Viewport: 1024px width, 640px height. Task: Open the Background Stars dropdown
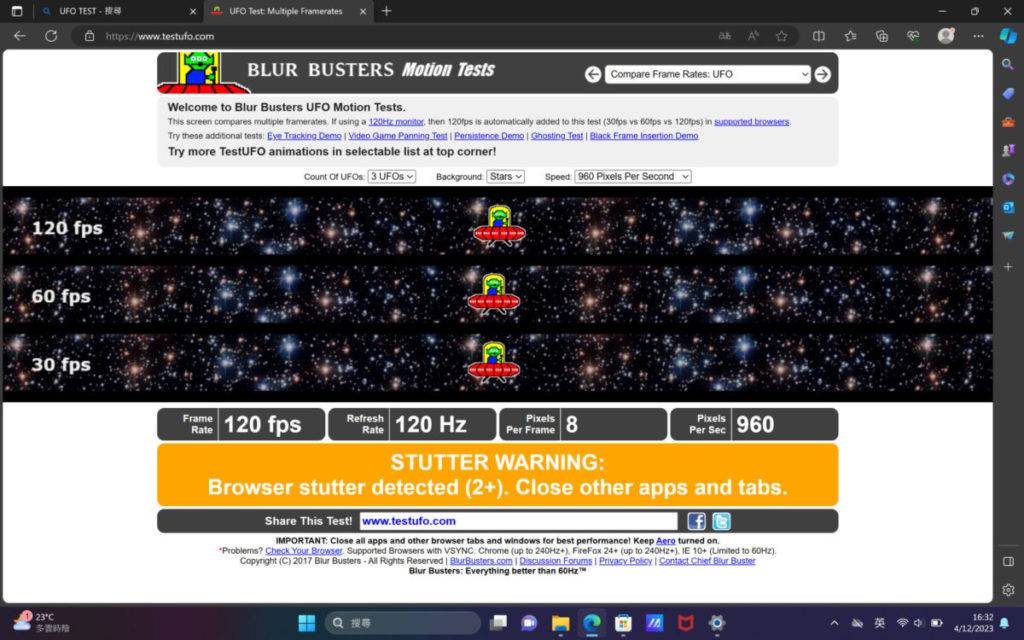coord(506,176)
